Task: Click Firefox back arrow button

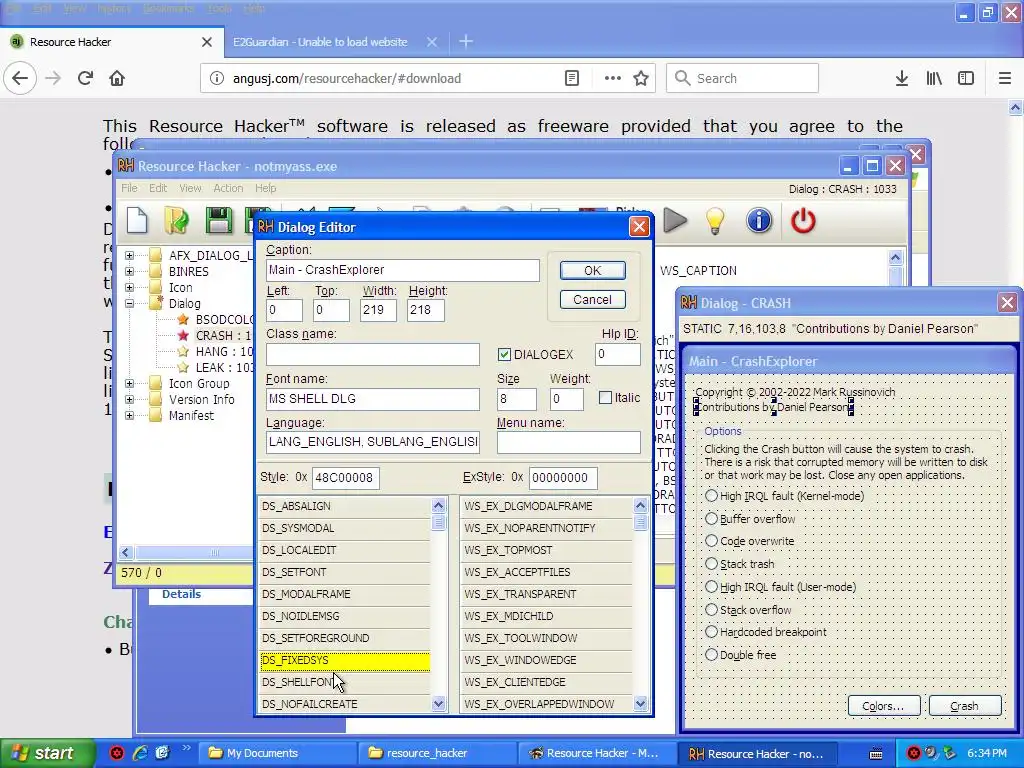Action: (x=20, y=78)
